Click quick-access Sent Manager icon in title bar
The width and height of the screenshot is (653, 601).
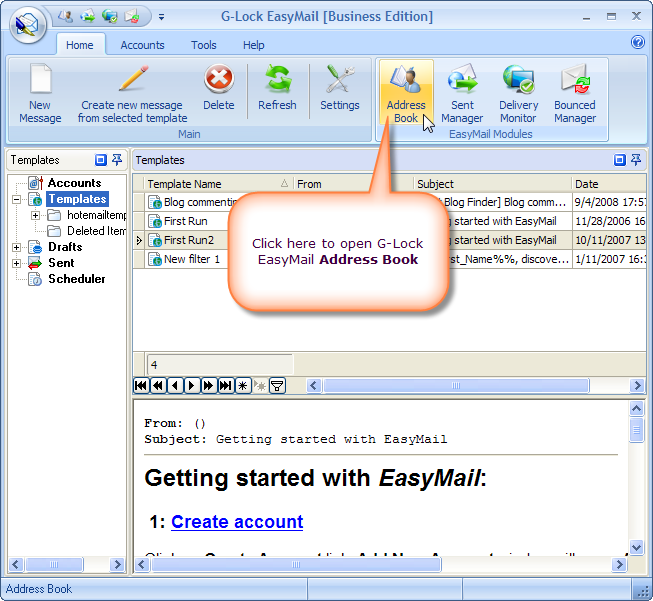(x=88, y=17)
